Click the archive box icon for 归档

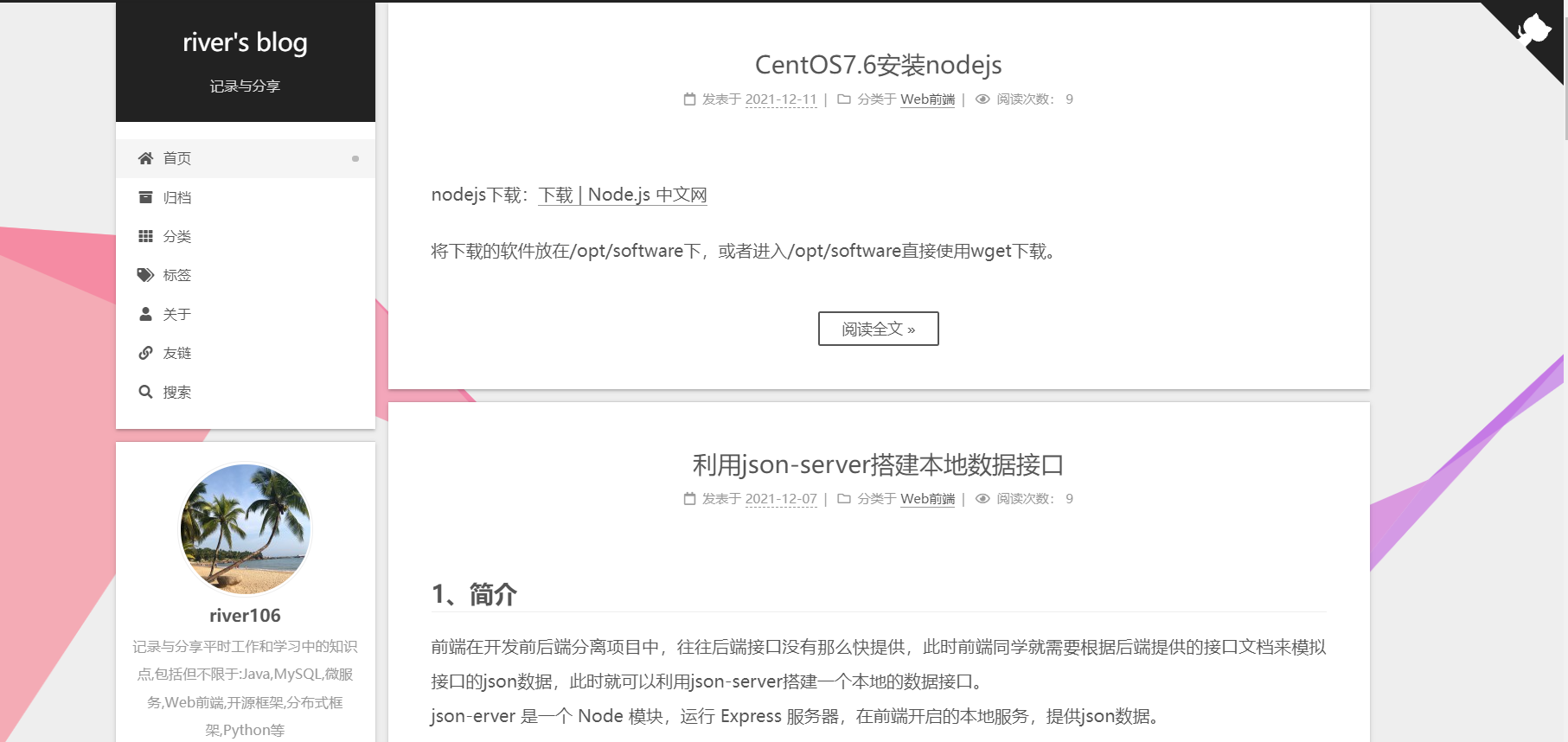pos(145,197)
